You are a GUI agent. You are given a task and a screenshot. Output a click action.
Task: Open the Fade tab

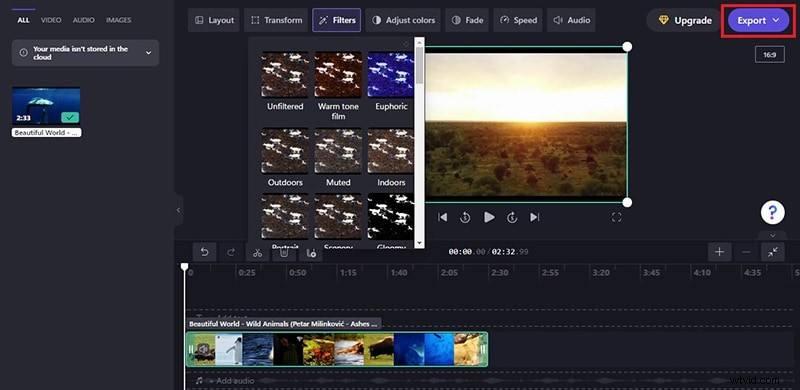click(467, 20)
